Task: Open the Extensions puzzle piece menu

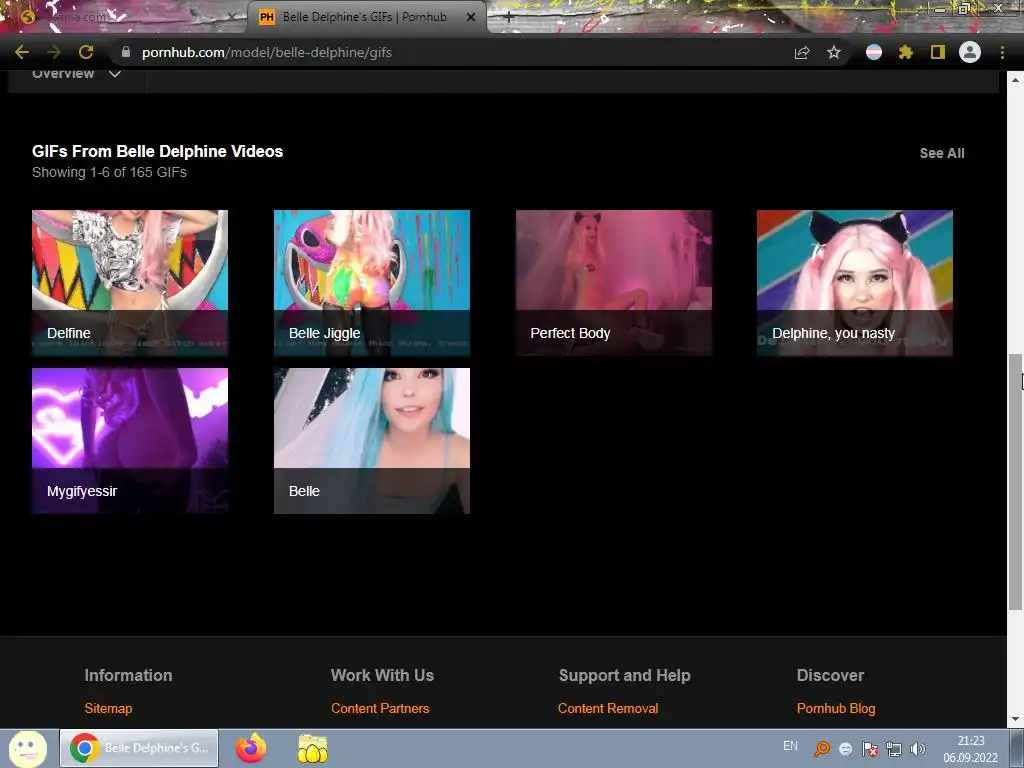Action: [x=906, y=52]
